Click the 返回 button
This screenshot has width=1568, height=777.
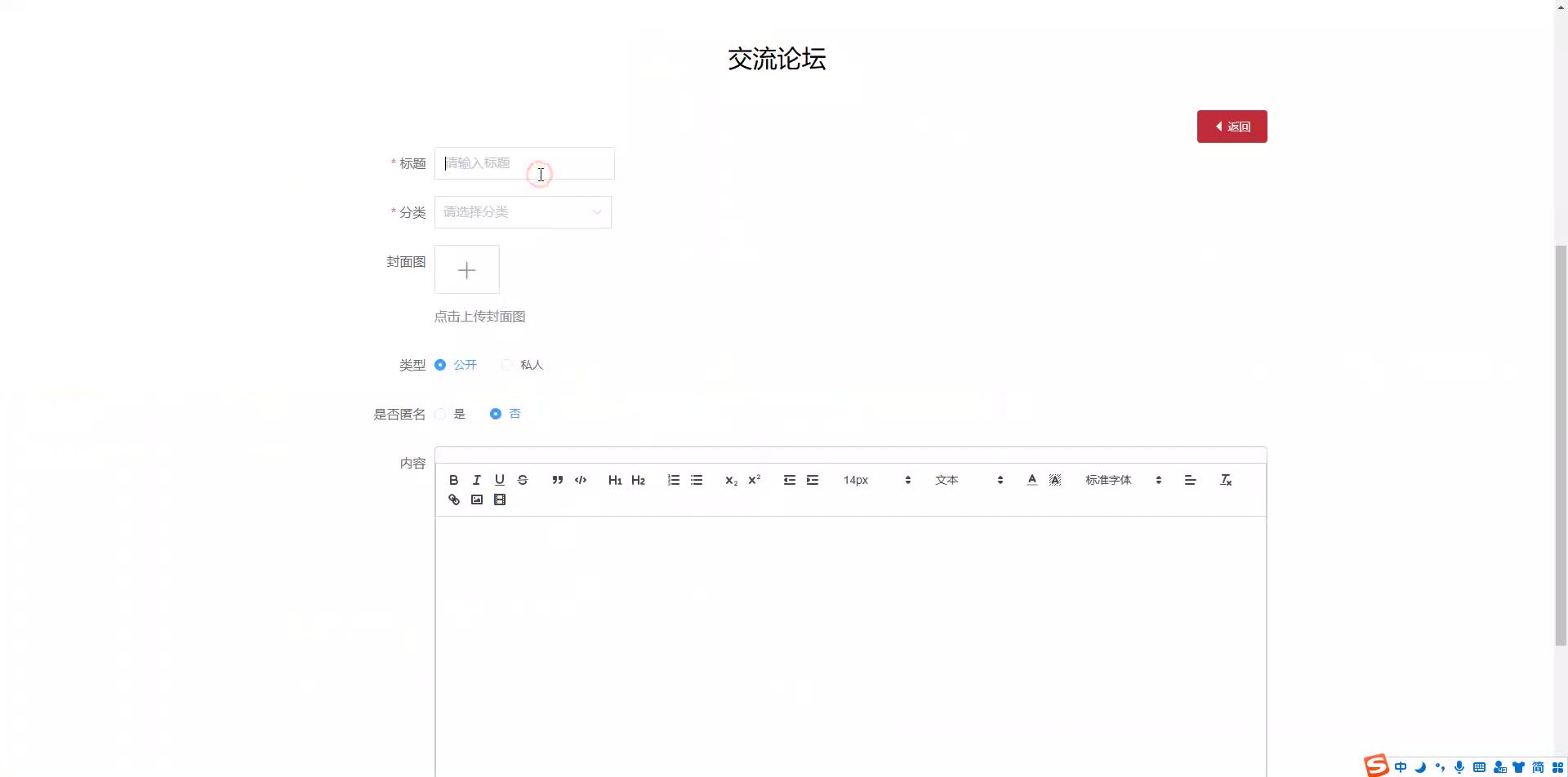point(1232,127)
